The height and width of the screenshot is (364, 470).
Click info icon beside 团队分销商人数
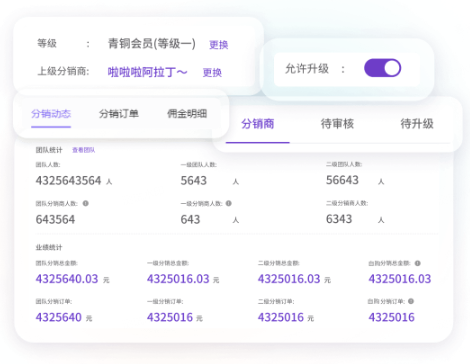point(86,203)
